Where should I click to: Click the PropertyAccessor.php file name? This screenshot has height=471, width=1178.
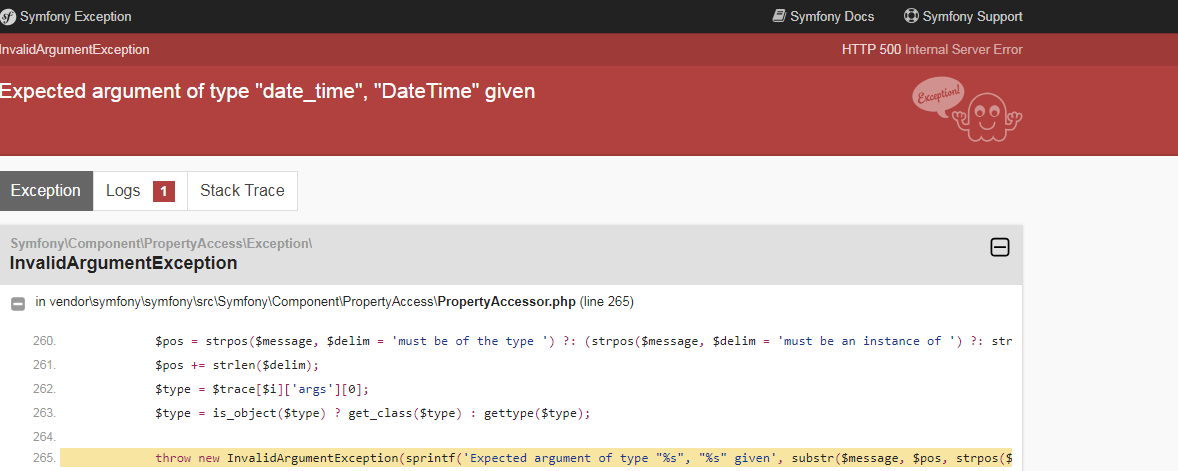506,302
